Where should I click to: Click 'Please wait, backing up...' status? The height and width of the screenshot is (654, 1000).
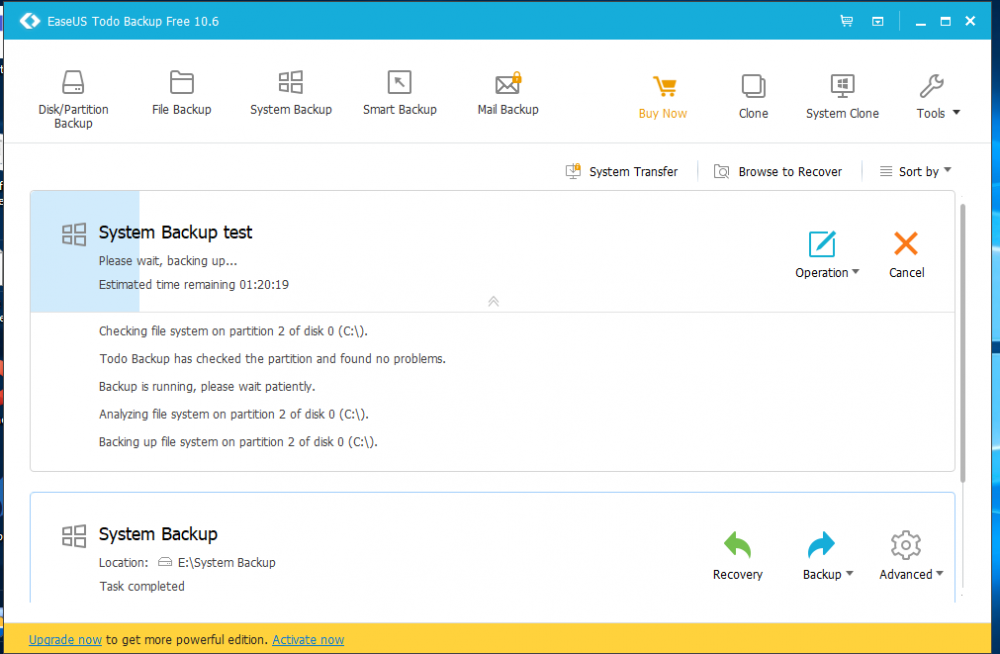pyautogui.click(x=168, y=260)
